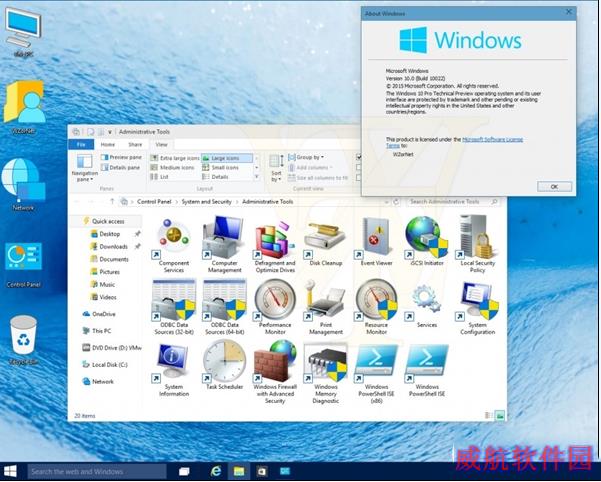Open Computer Management shortcut
The image size is (601, 482).
coord(224,244)
